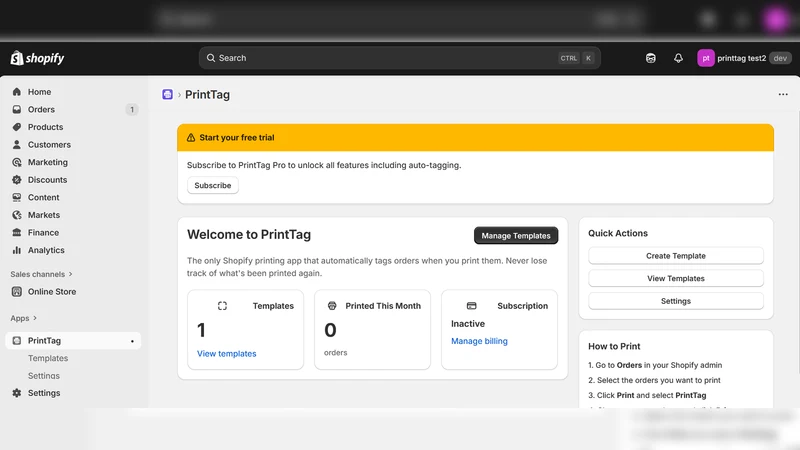Click the Printed This Month printer icon
Screen dimensions: 800x450
point(332,306)
